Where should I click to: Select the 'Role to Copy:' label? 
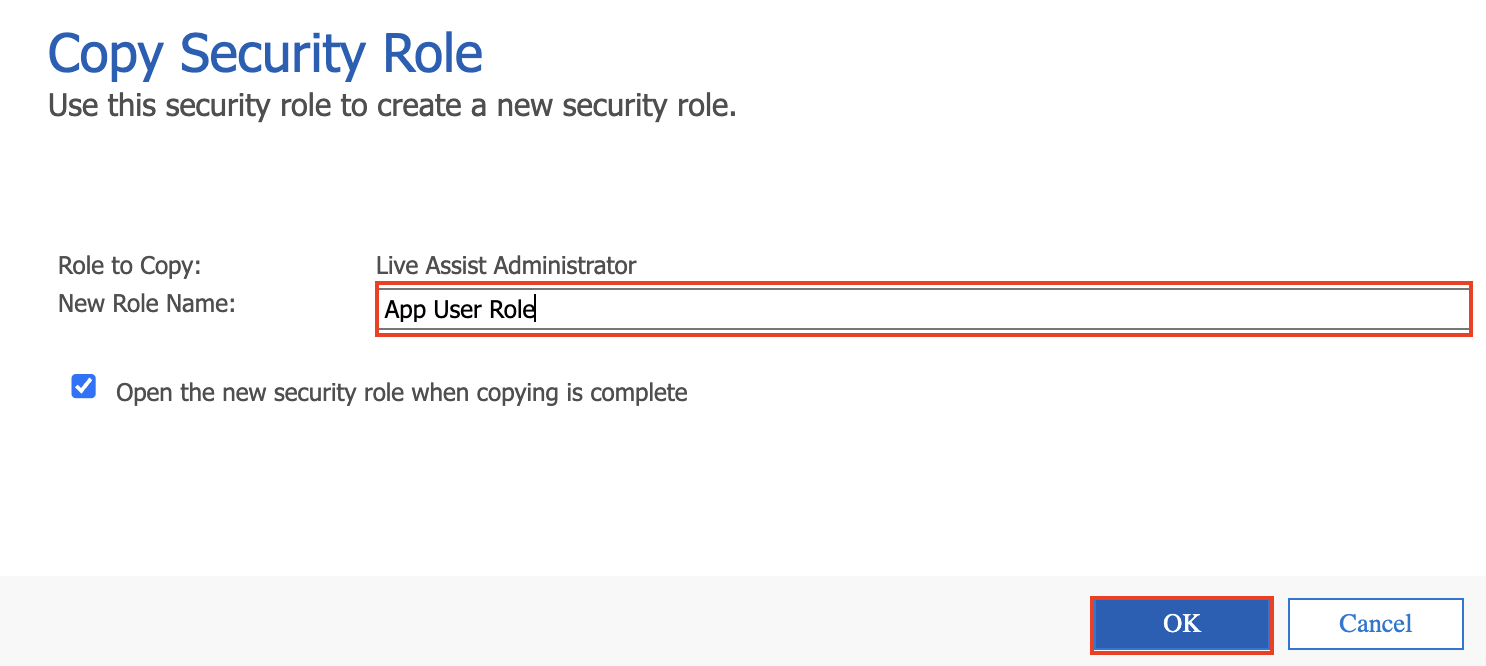[x=130, y=266]
